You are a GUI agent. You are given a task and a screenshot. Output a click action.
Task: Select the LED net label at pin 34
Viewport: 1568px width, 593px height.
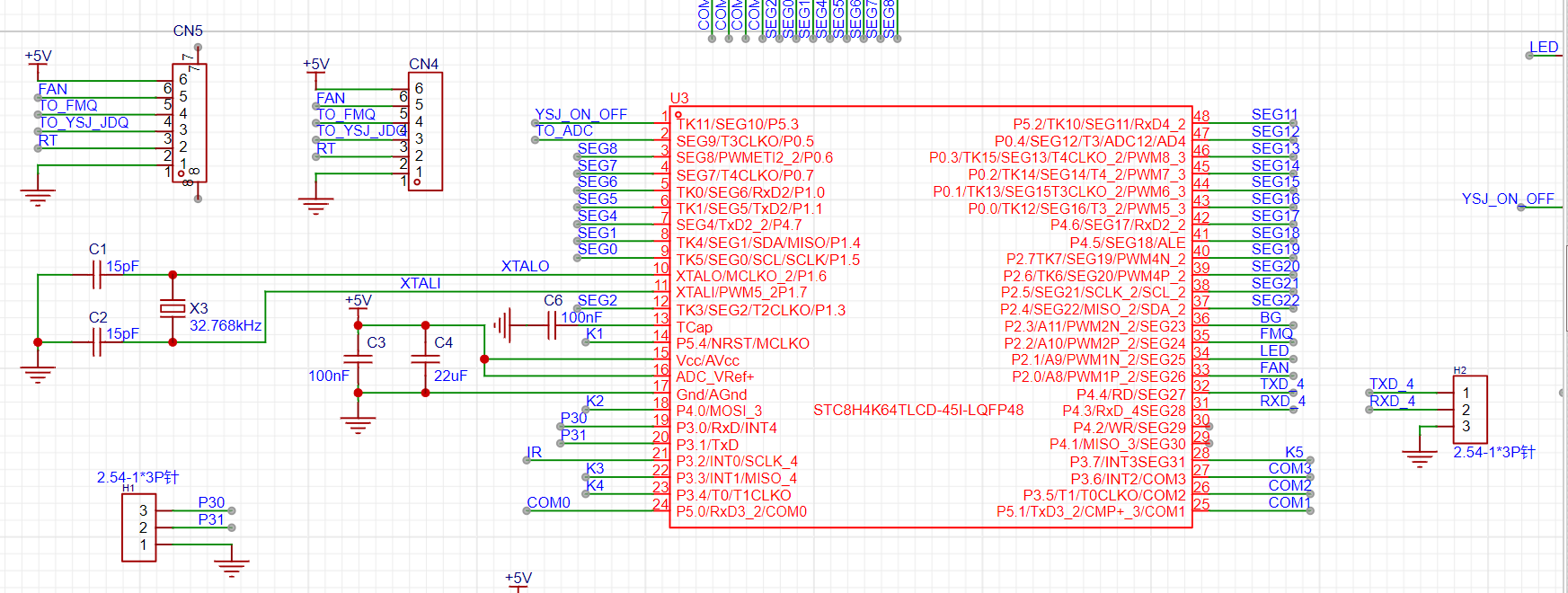1273,350
